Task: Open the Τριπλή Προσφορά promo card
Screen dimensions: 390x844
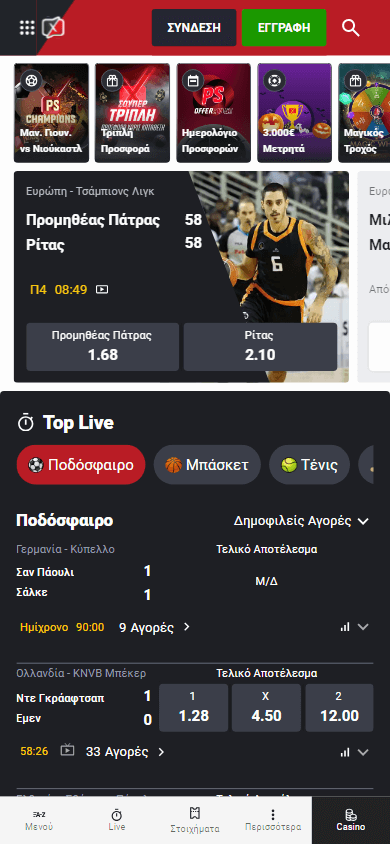Action: pyautogui.click(x=132, y=113)
